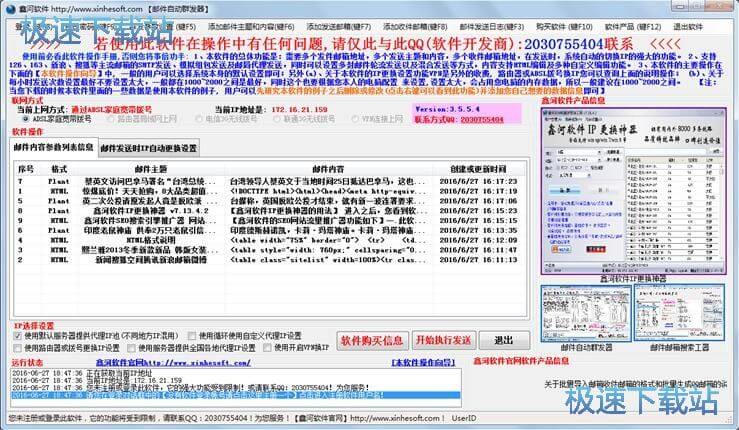Select the row HTML格式说明
Screen dimensions: 739x430
pos(269,240)
